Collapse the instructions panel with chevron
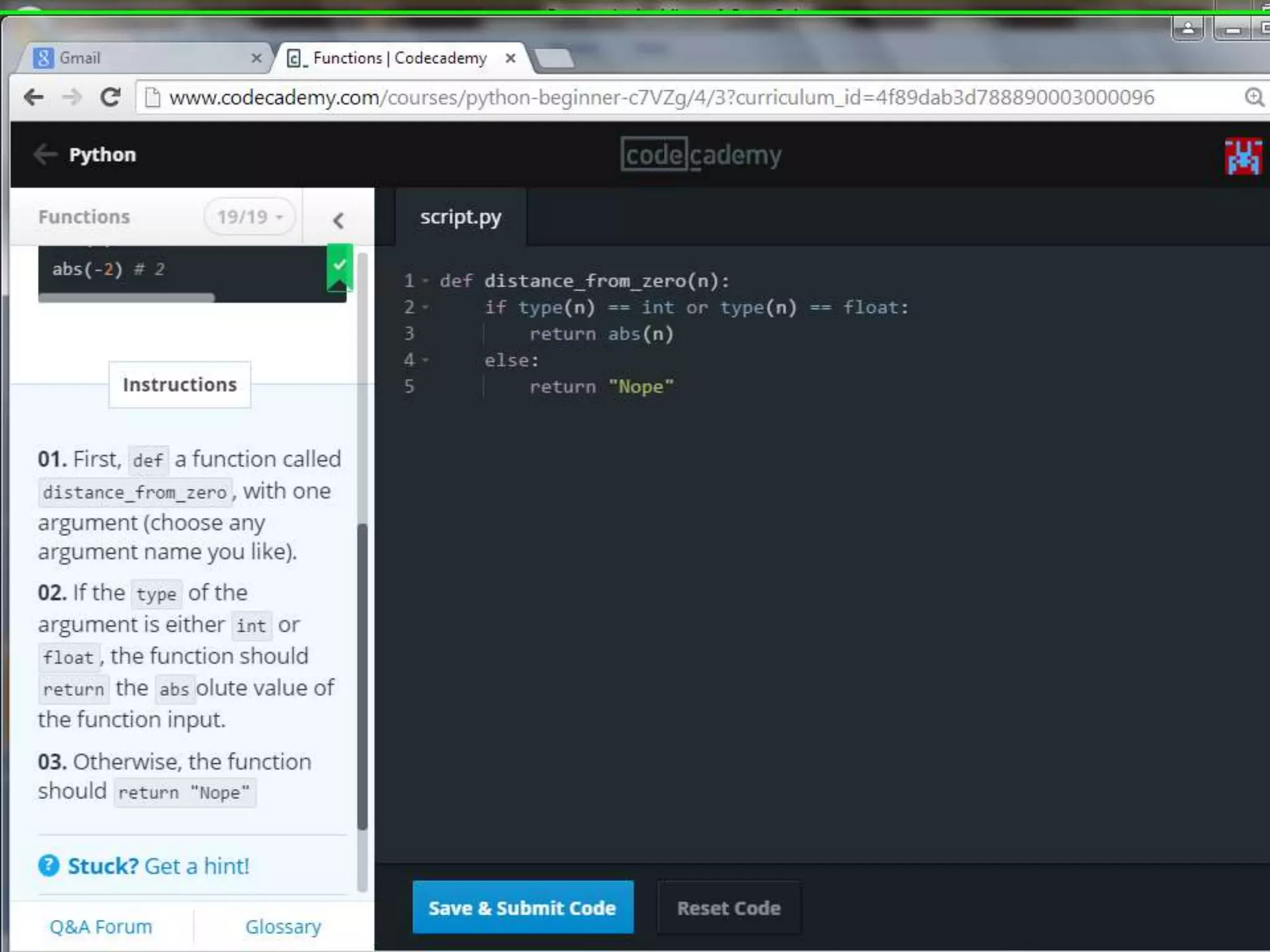The width and height of the screenshot is (1270, 952). (x=338, y=220)
